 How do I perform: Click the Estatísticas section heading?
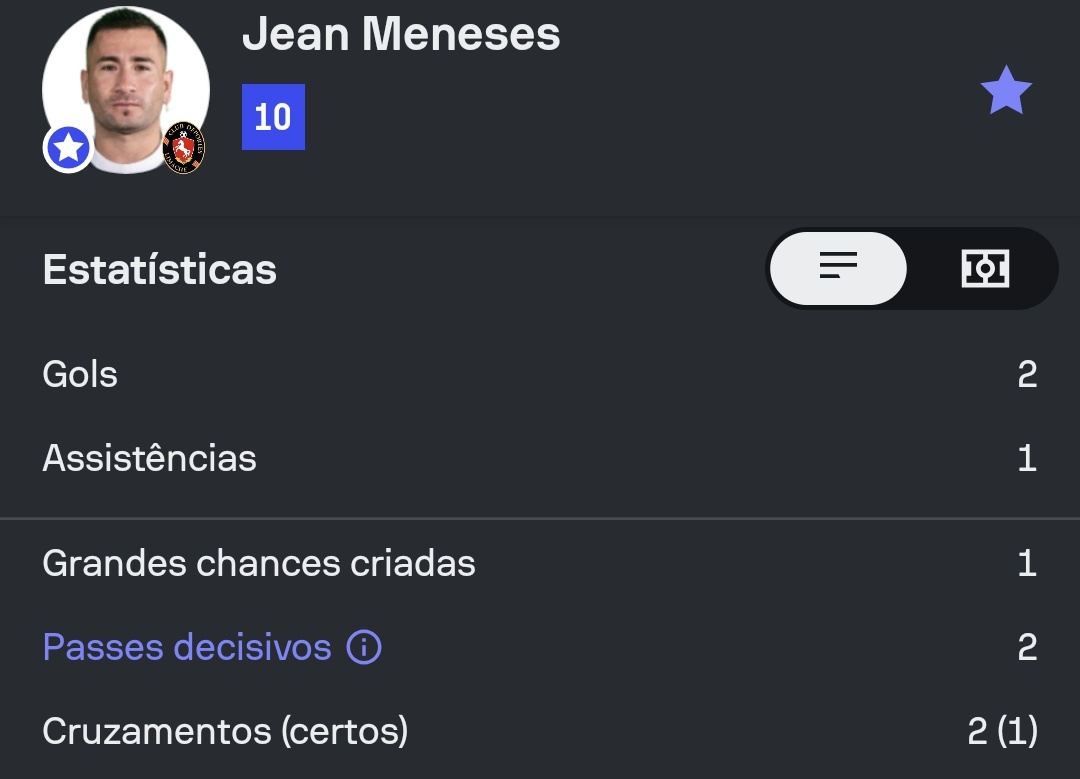[160, 270]
